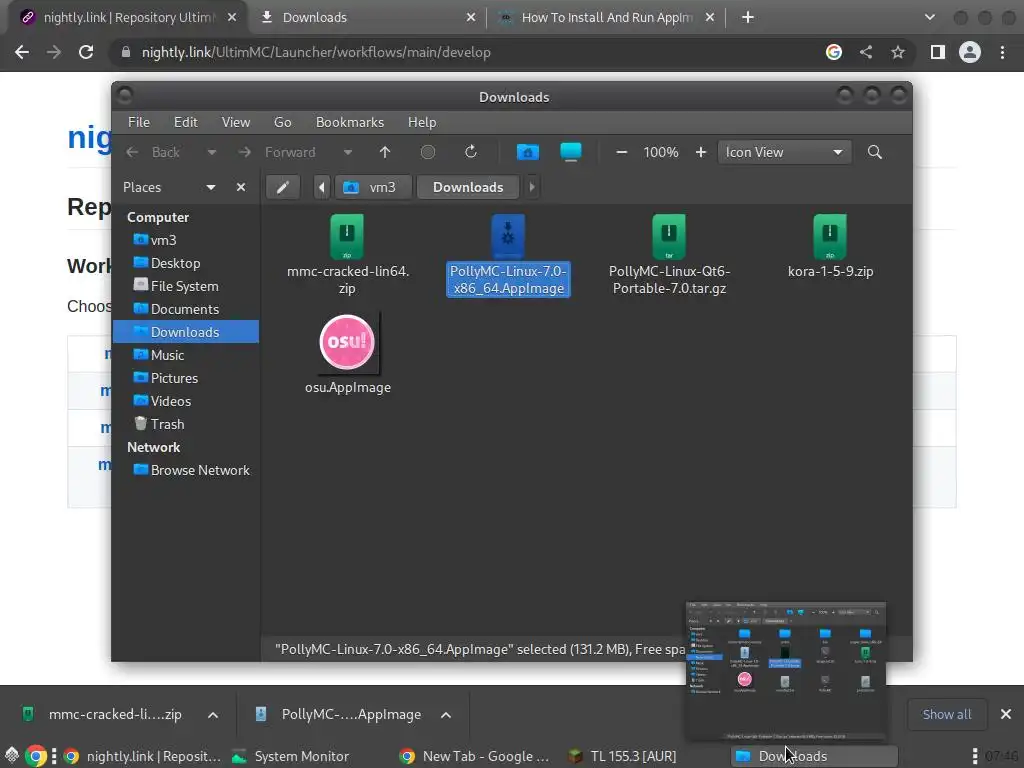Open the View menu
Image resolution: width=1024 pixels, height=768 pixels.
(236, 122)
